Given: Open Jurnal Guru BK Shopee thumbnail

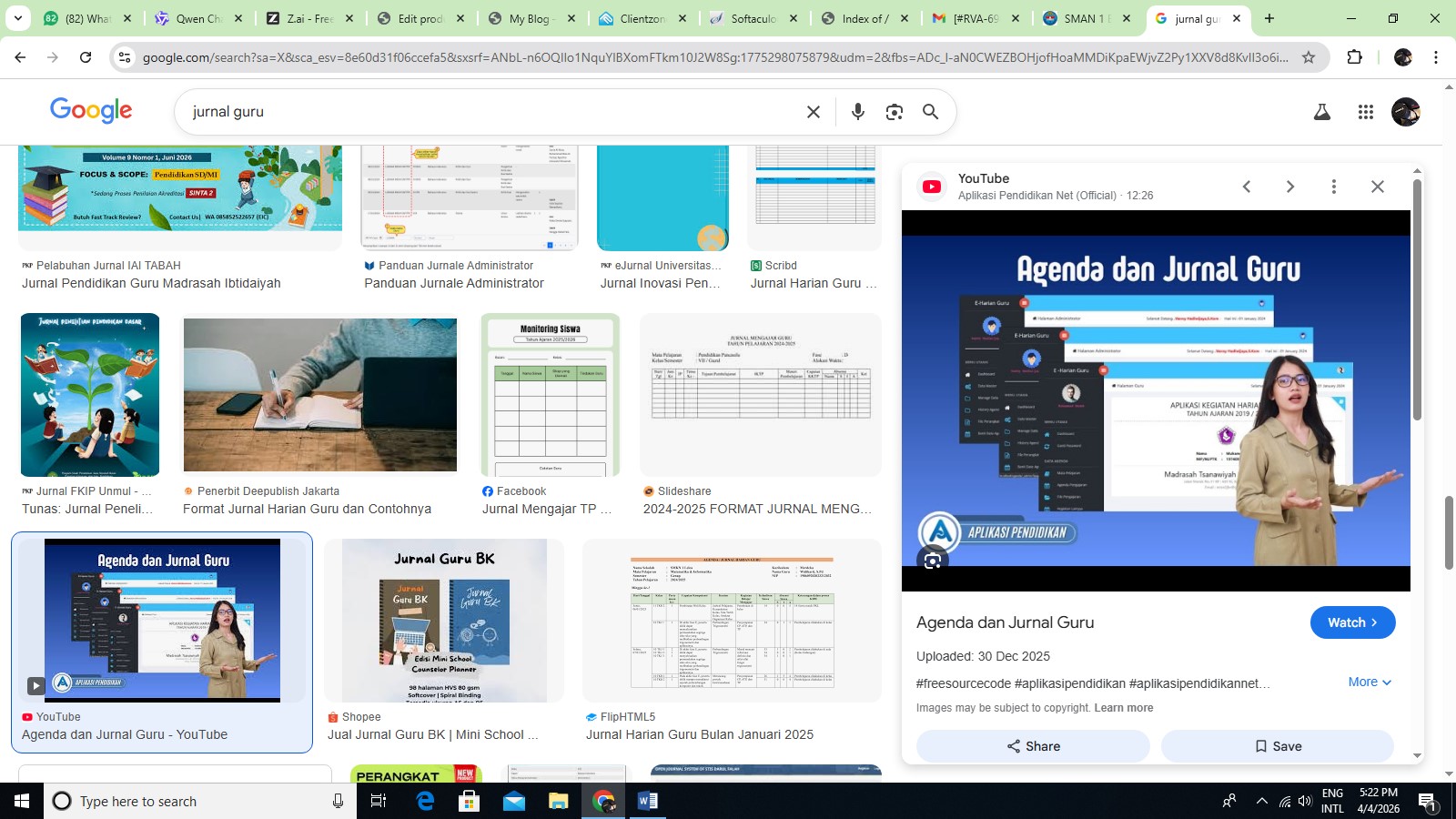Looking at the screenshot, I should [444, 621].
